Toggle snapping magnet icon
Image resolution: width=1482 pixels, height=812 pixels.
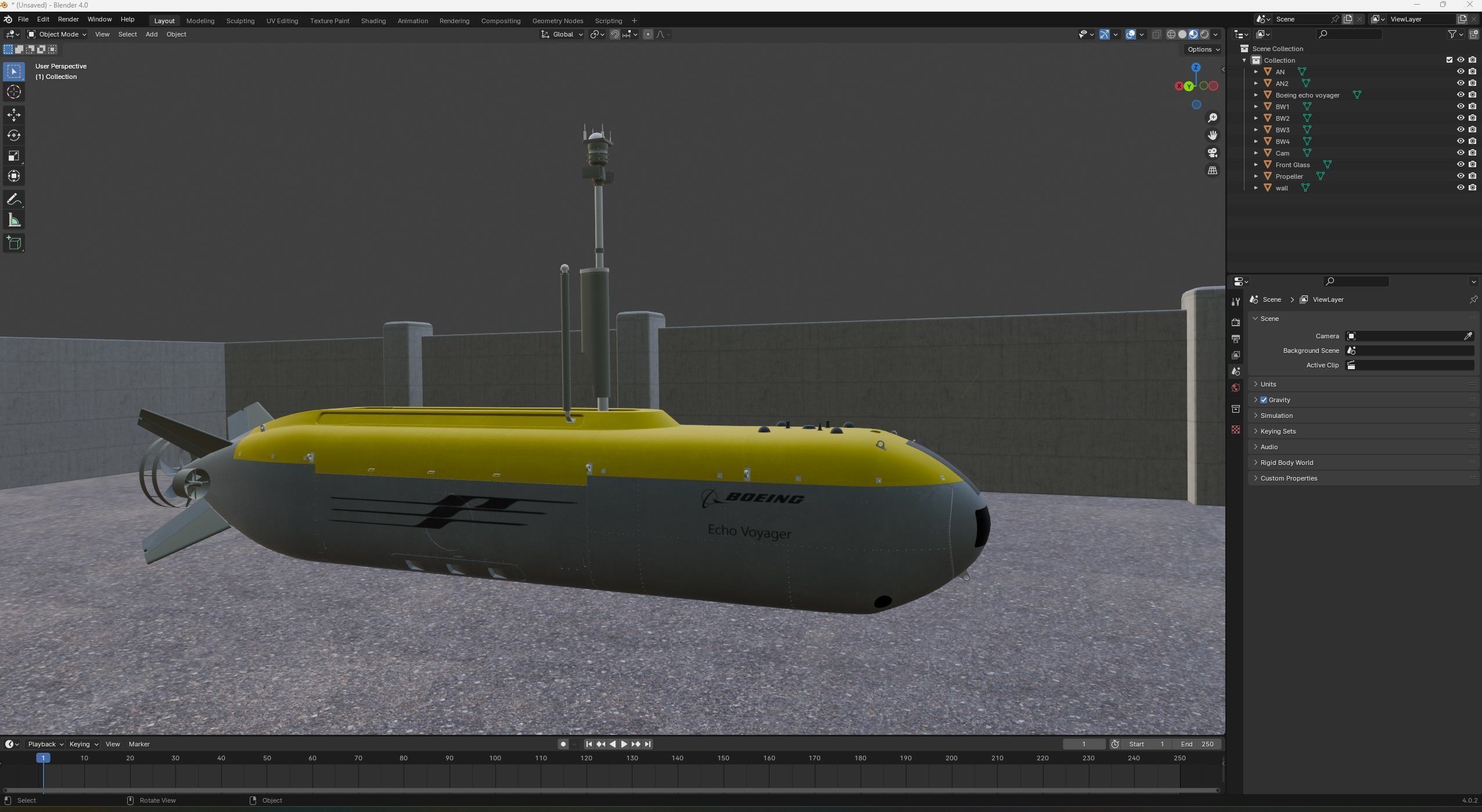coord(615,34)
